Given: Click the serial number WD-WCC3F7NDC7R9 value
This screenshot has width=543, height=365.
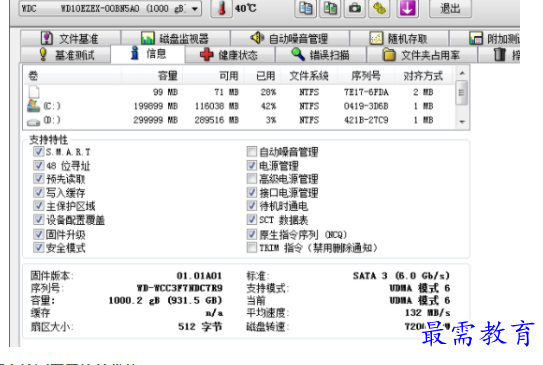Looking at the screenshot, I should 180,288.
